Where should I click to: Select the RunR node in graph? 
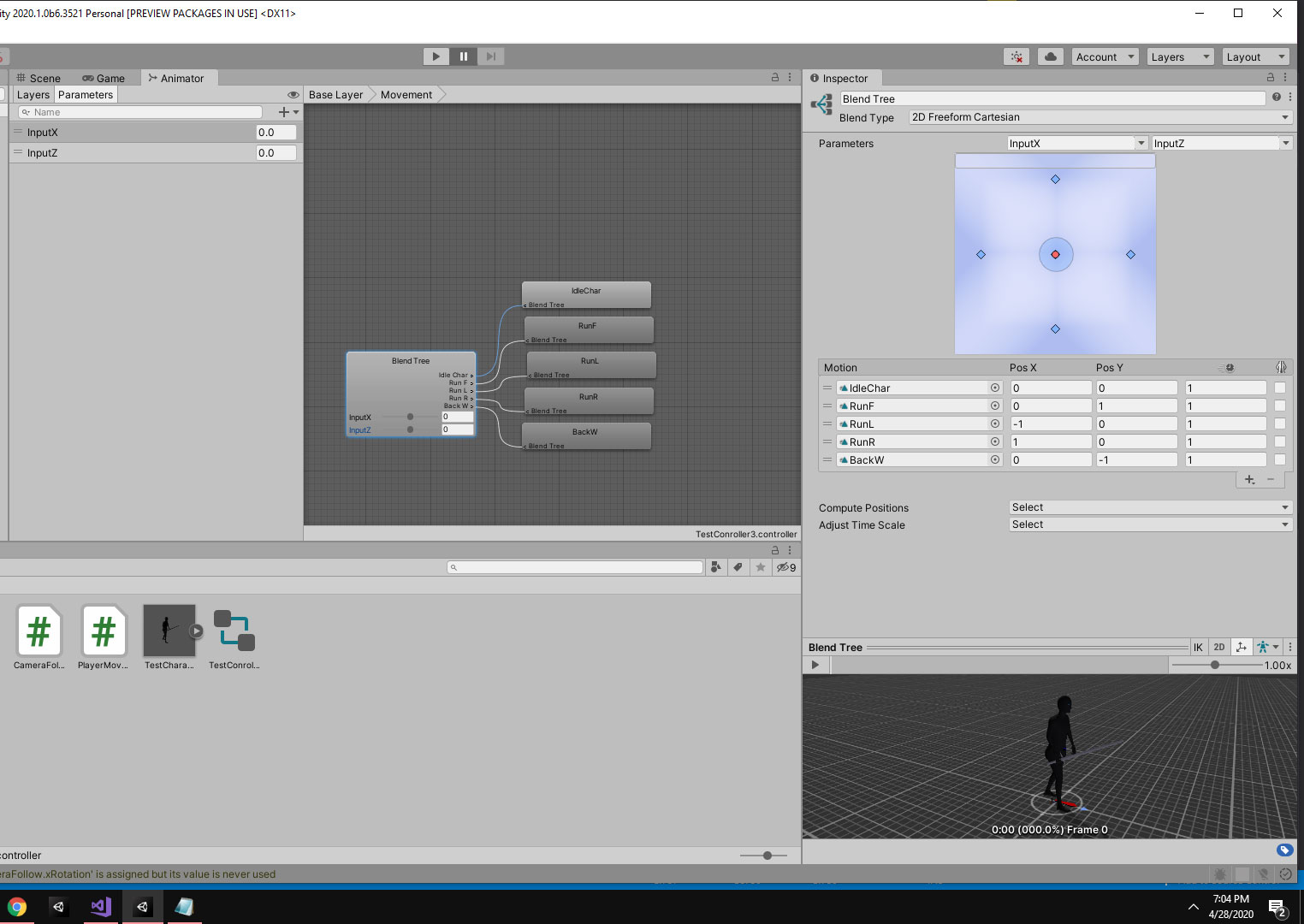(589, 400)
